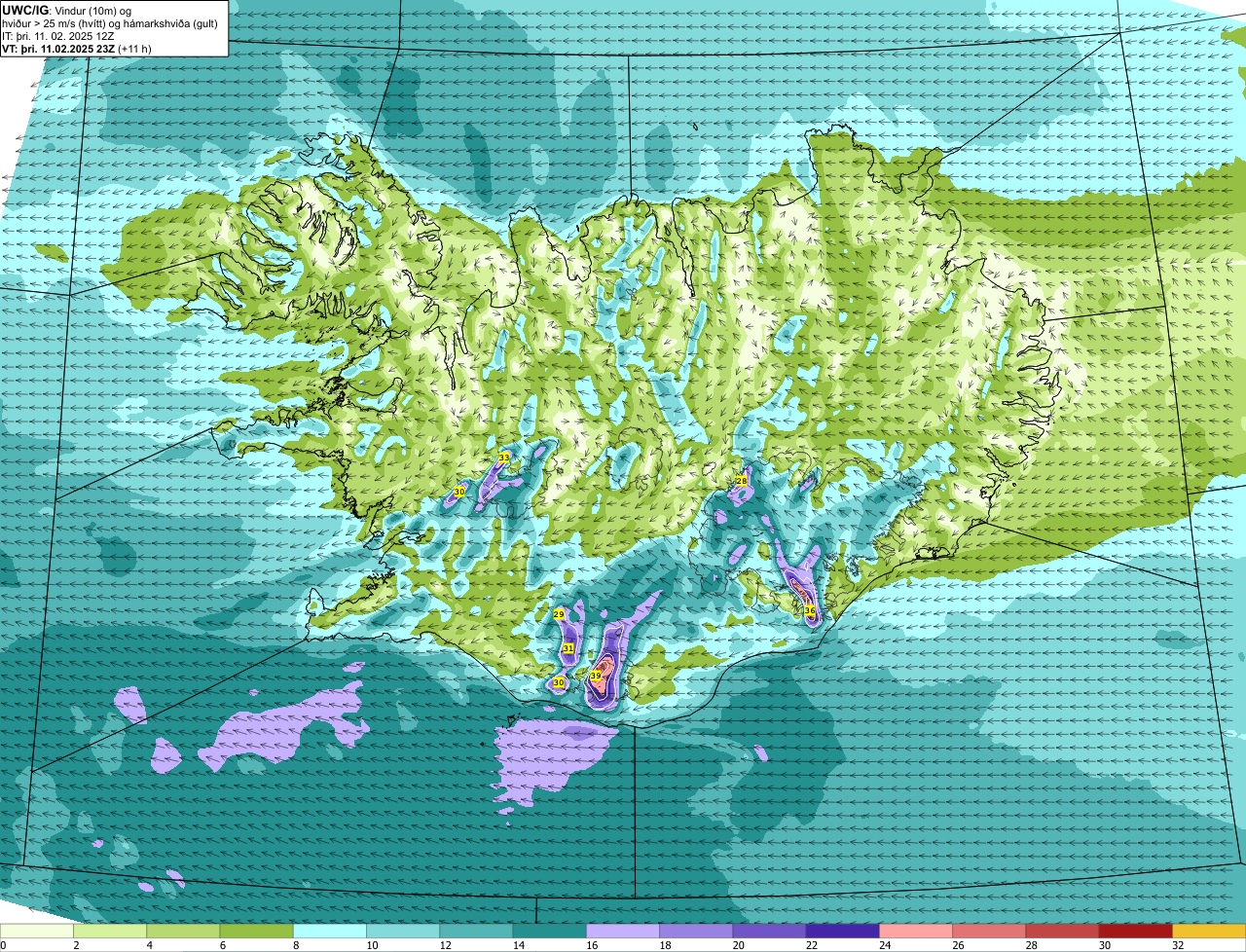1246x952 pixels.
Task: Select the yellow max gust label 36
Action: (x=810, y=610)
